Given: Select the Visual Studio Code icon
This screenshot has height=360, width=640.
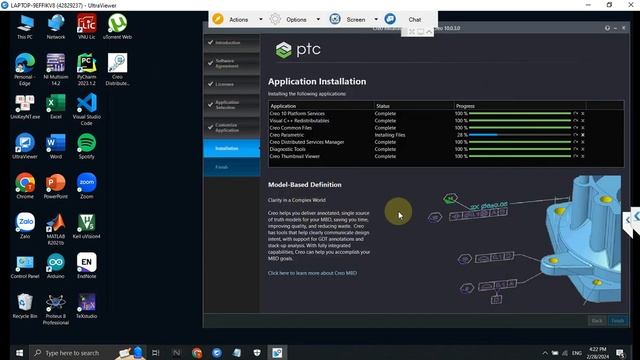Looking at the screenshot, I should pyautogui.click(x=87, y=109).
